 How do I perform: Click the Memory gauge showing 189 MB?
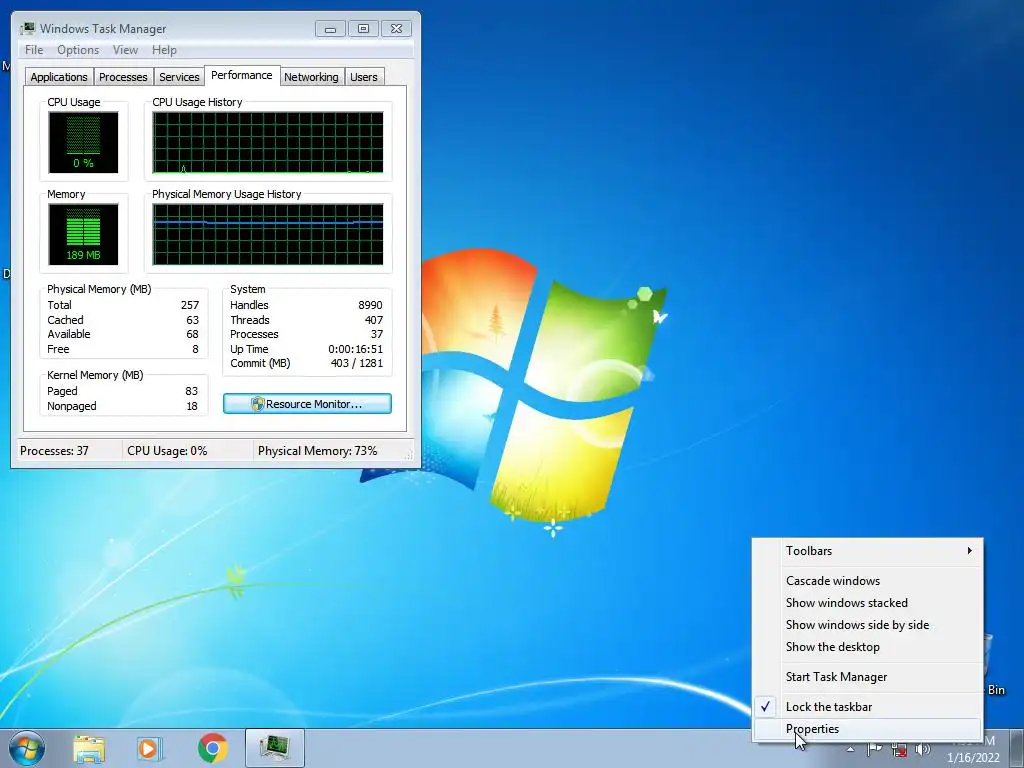click(x=83, y=234)
